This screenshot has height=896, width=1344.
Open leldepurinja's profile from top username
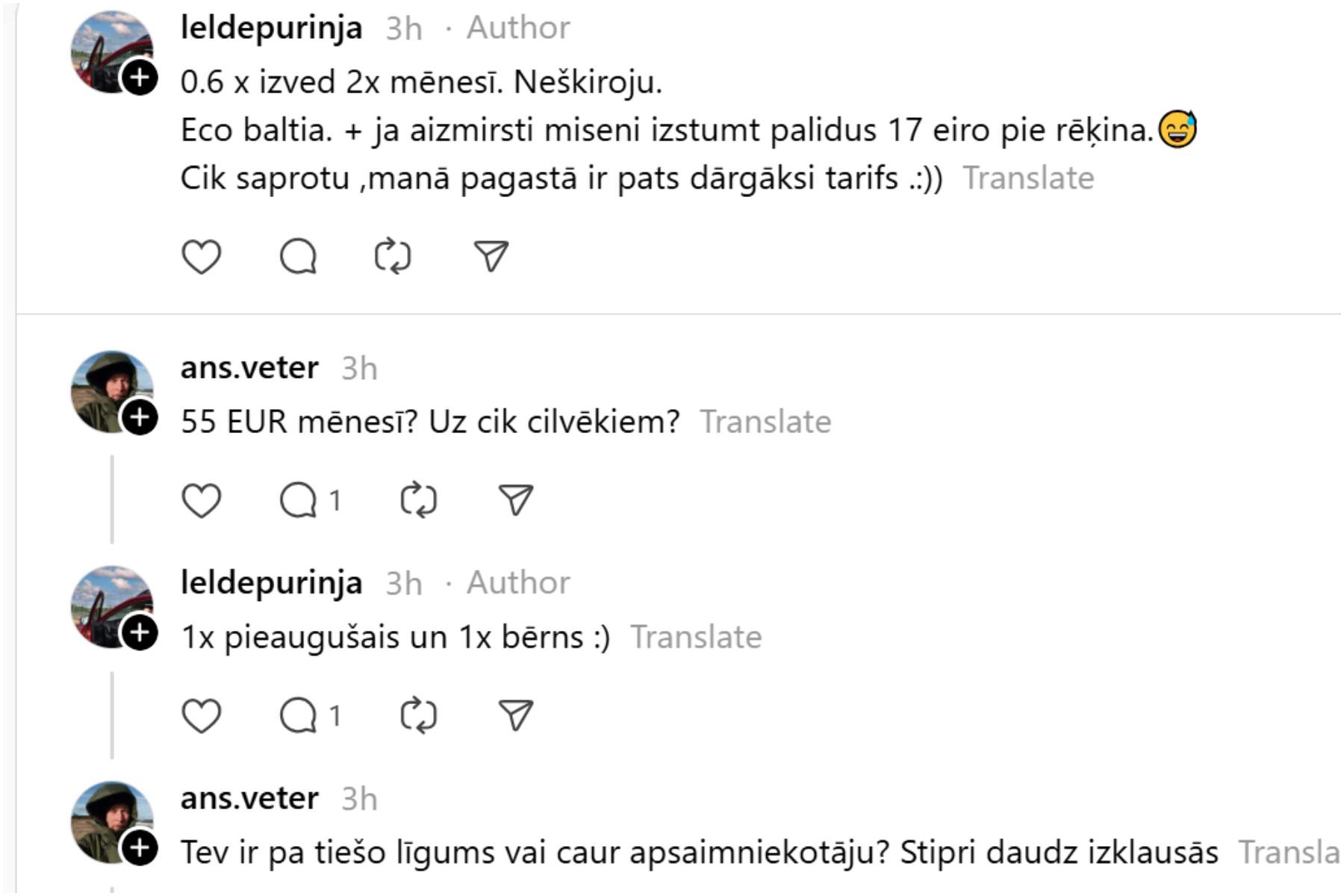coord(271,28)
